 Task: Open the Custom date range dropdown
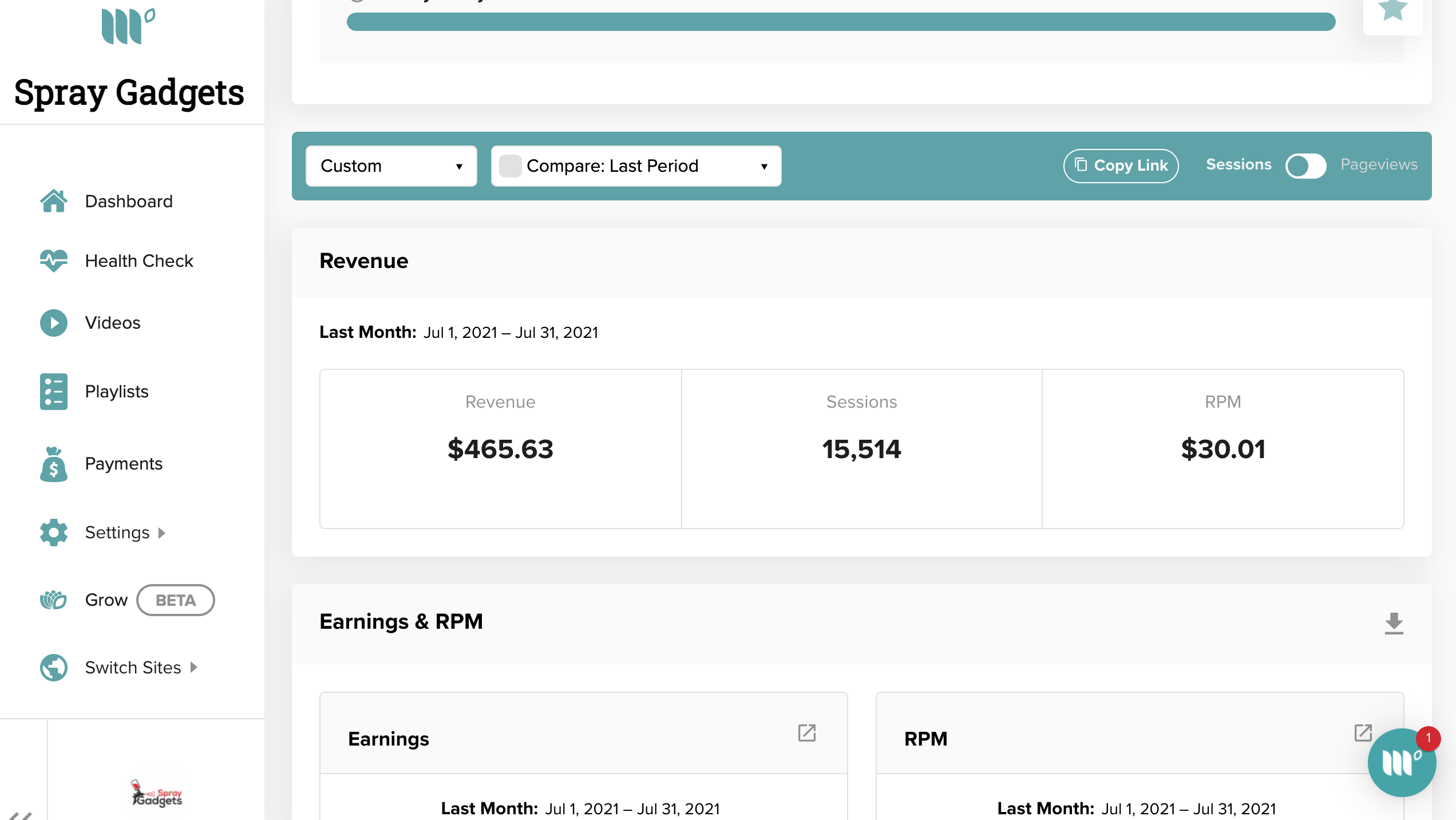tap(391, 166)
